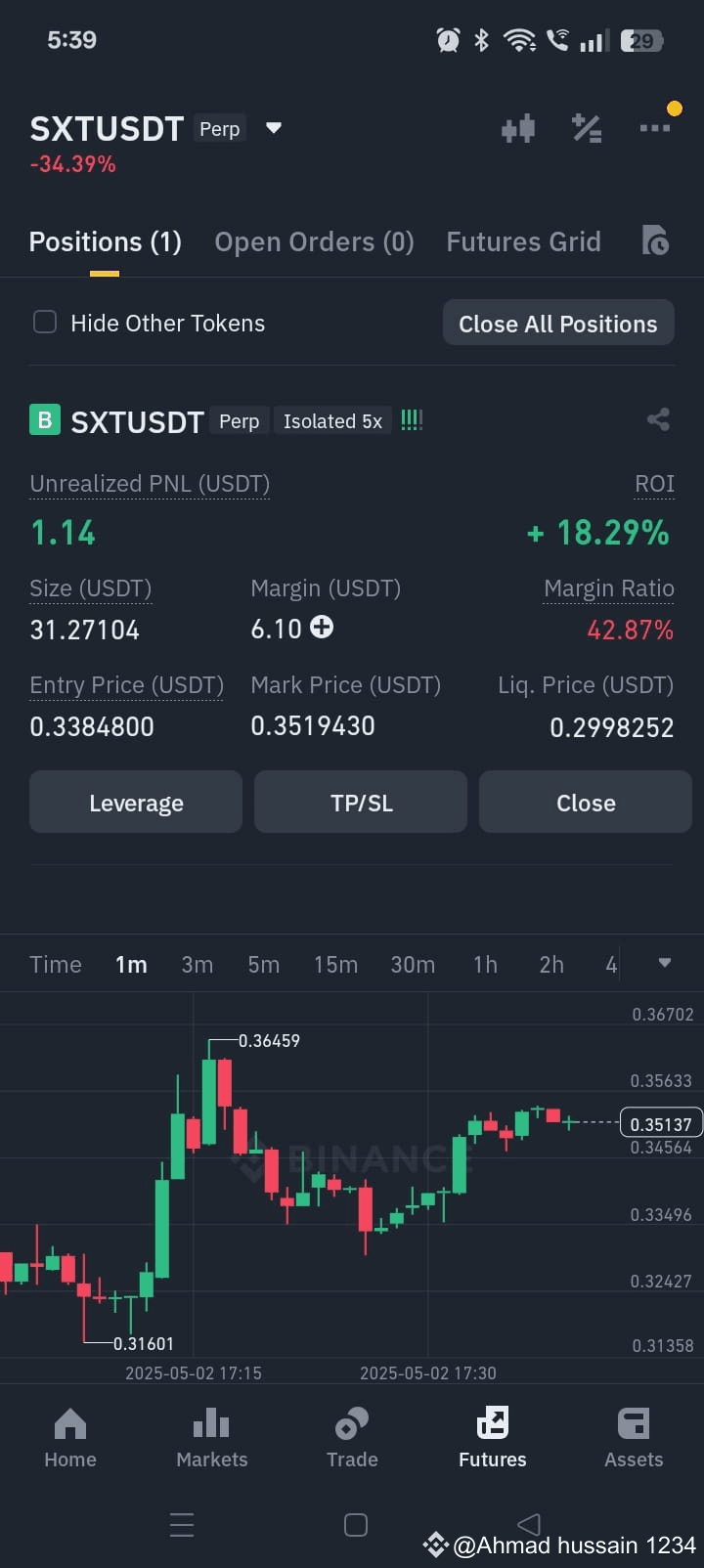Screen dimensions: 704x1568
Task: Tap the liquidation price 0.2998252
Action: 612,727
